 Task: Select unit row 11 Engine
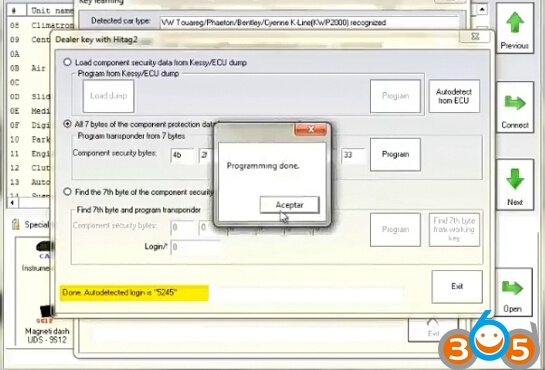[30, 154]
